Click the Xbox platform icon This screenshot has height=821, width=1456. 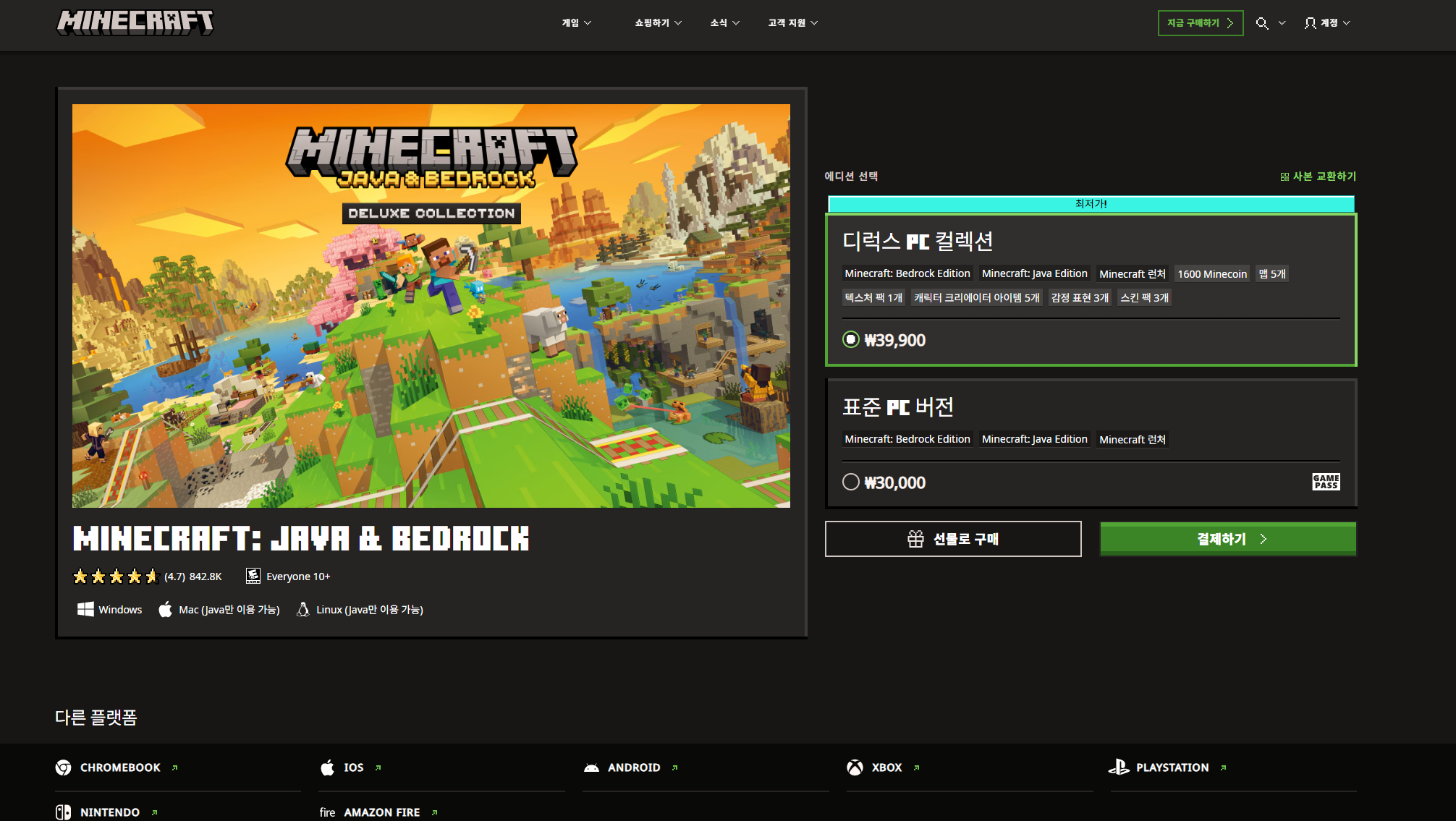[x=855, y=767]
